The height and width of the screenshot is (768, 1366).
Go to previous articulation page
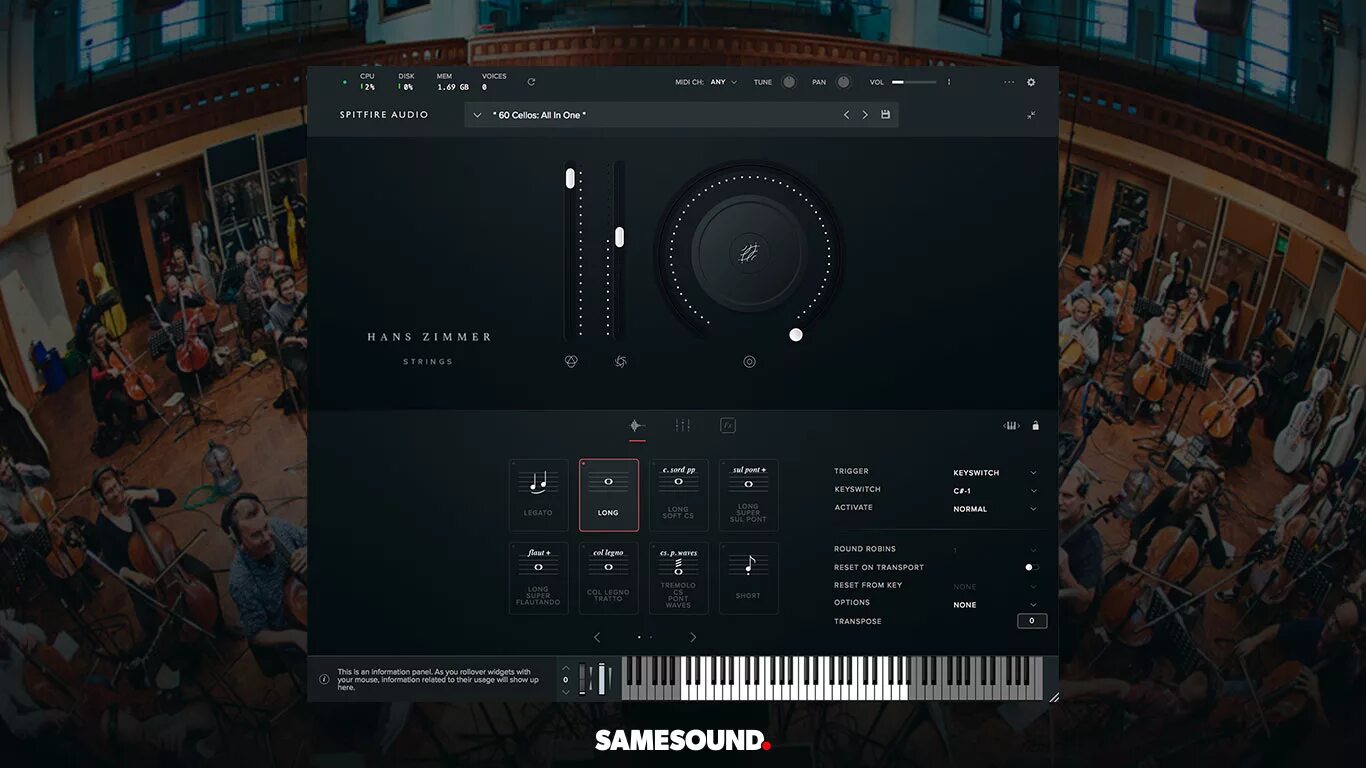coord(597,637)
